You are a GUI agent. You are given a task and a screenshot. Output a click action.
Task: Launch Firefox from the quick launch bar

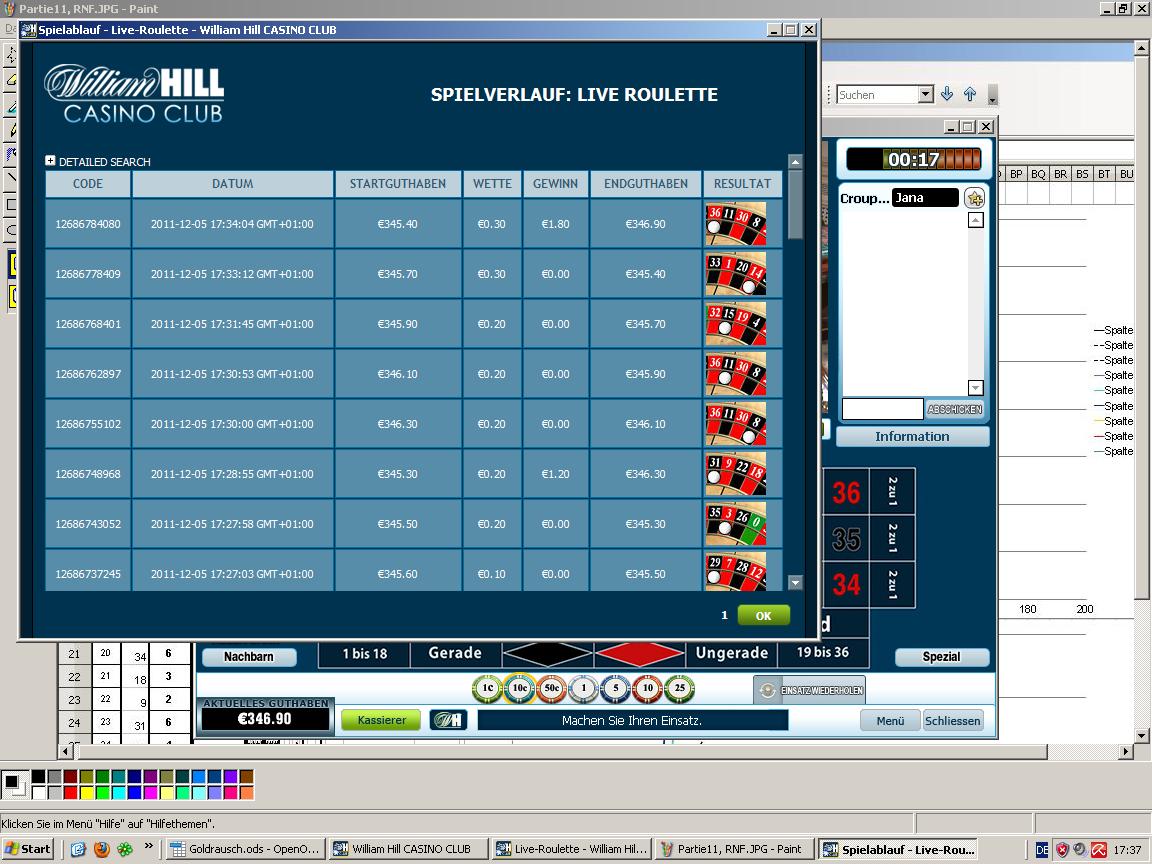click(x=102, y=849)
